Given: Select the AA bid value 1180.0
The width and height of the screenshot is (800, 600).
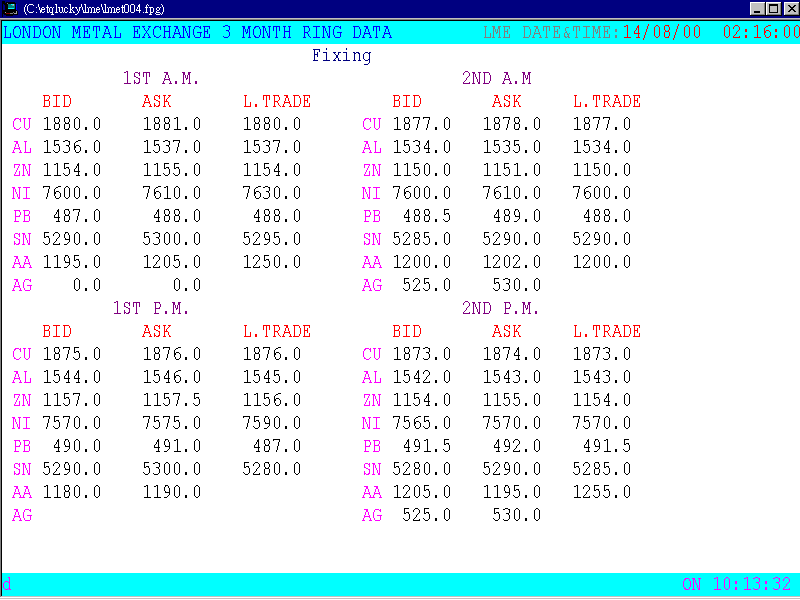Looking at the screenshot, I should [70, 492].
